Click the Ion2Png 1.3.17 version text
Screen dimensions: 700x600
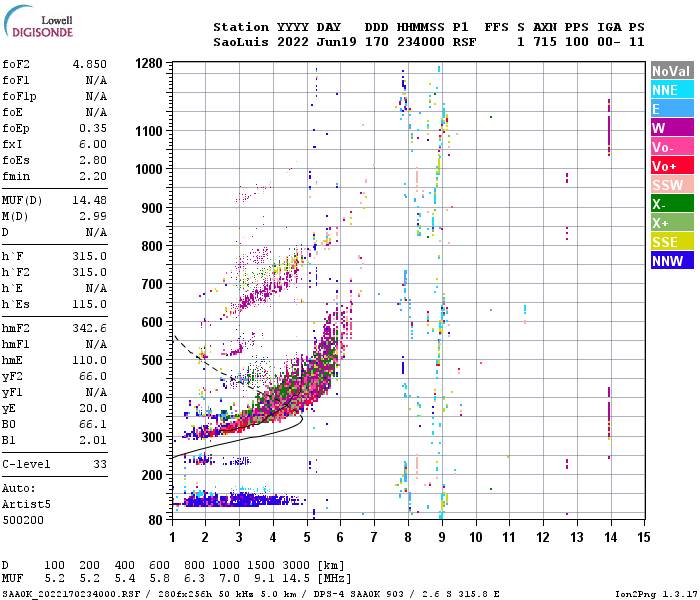point(656,594)
